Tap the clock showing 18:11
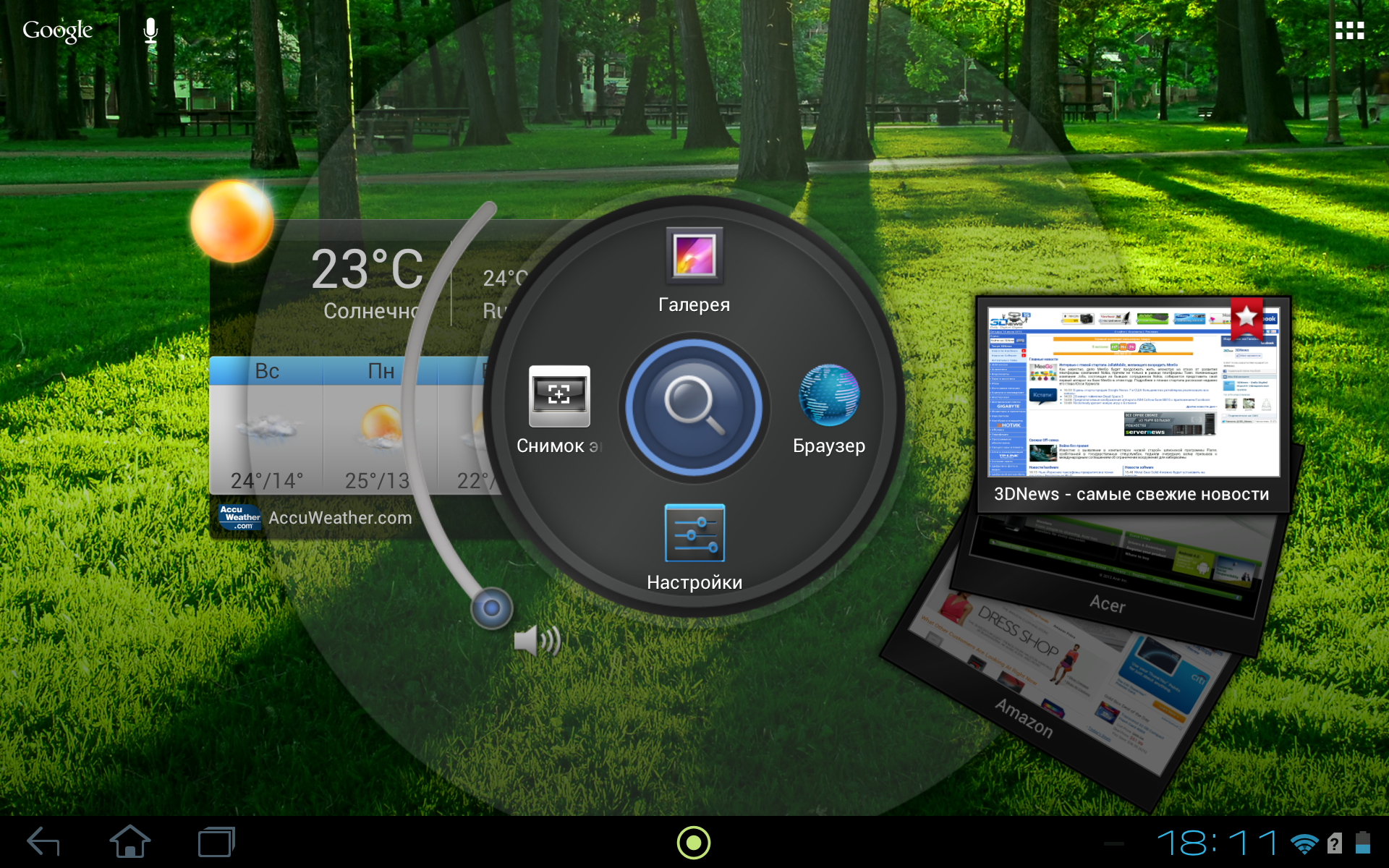 [1218, 843]
